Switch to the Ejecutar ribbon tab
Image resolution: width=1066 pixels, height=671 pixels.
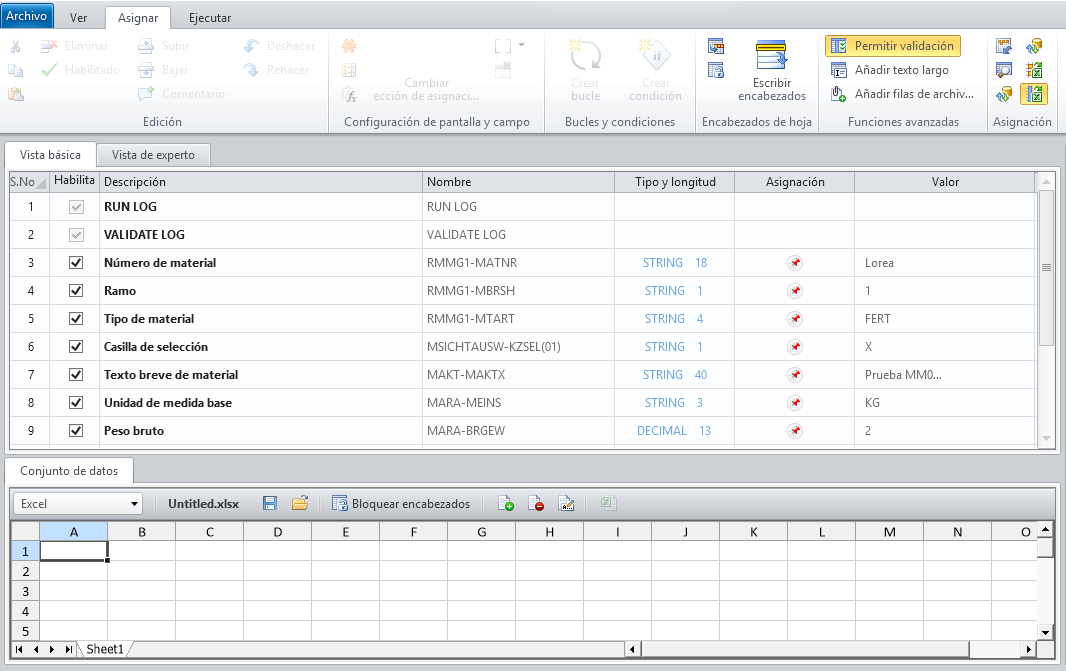pos(210,18)
